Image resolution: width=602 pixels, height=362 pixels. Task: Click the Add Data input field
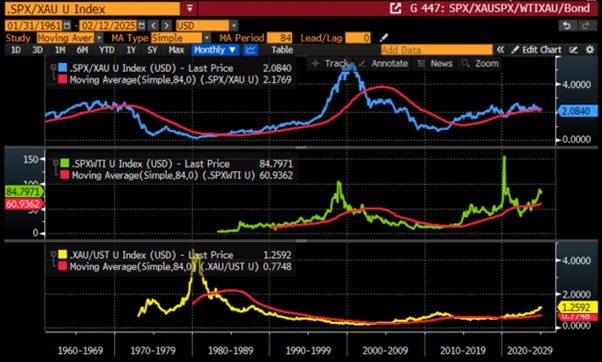click(x=437, y=50)
